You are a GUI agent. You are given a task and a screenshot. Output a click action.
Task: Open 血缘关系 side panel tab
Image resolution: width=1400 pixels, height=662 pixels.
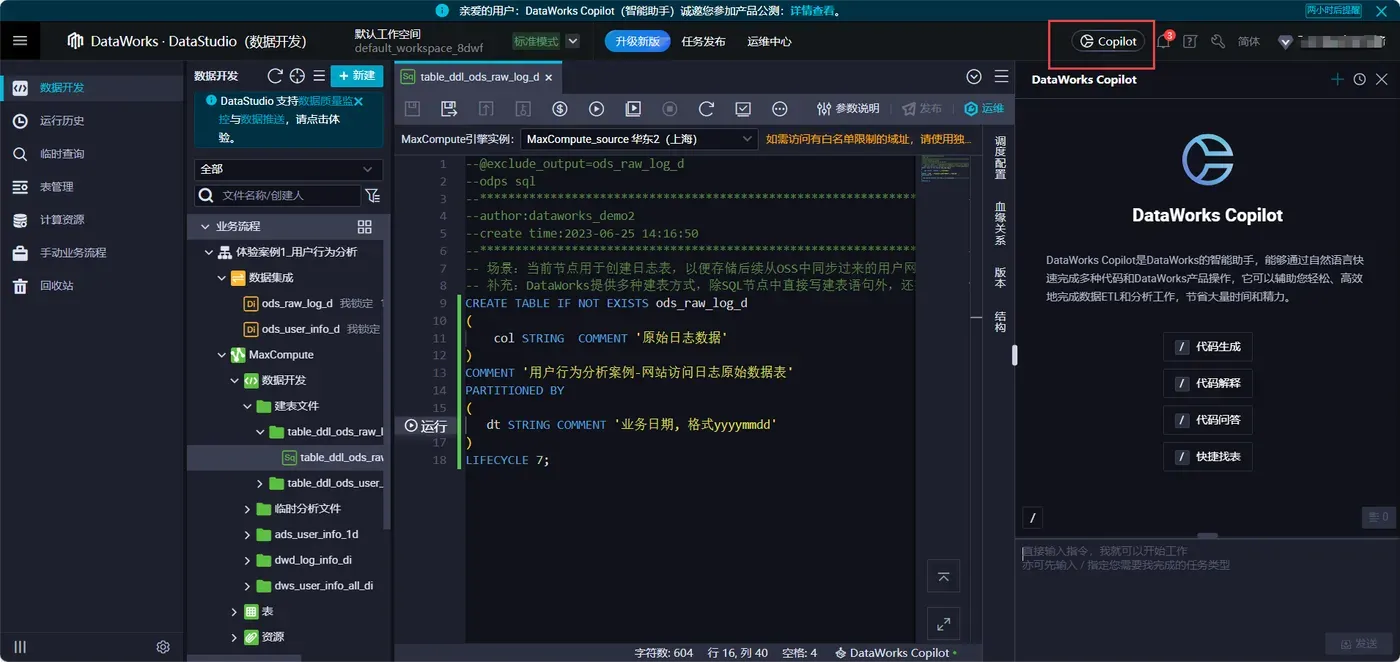click(1000, 224)
